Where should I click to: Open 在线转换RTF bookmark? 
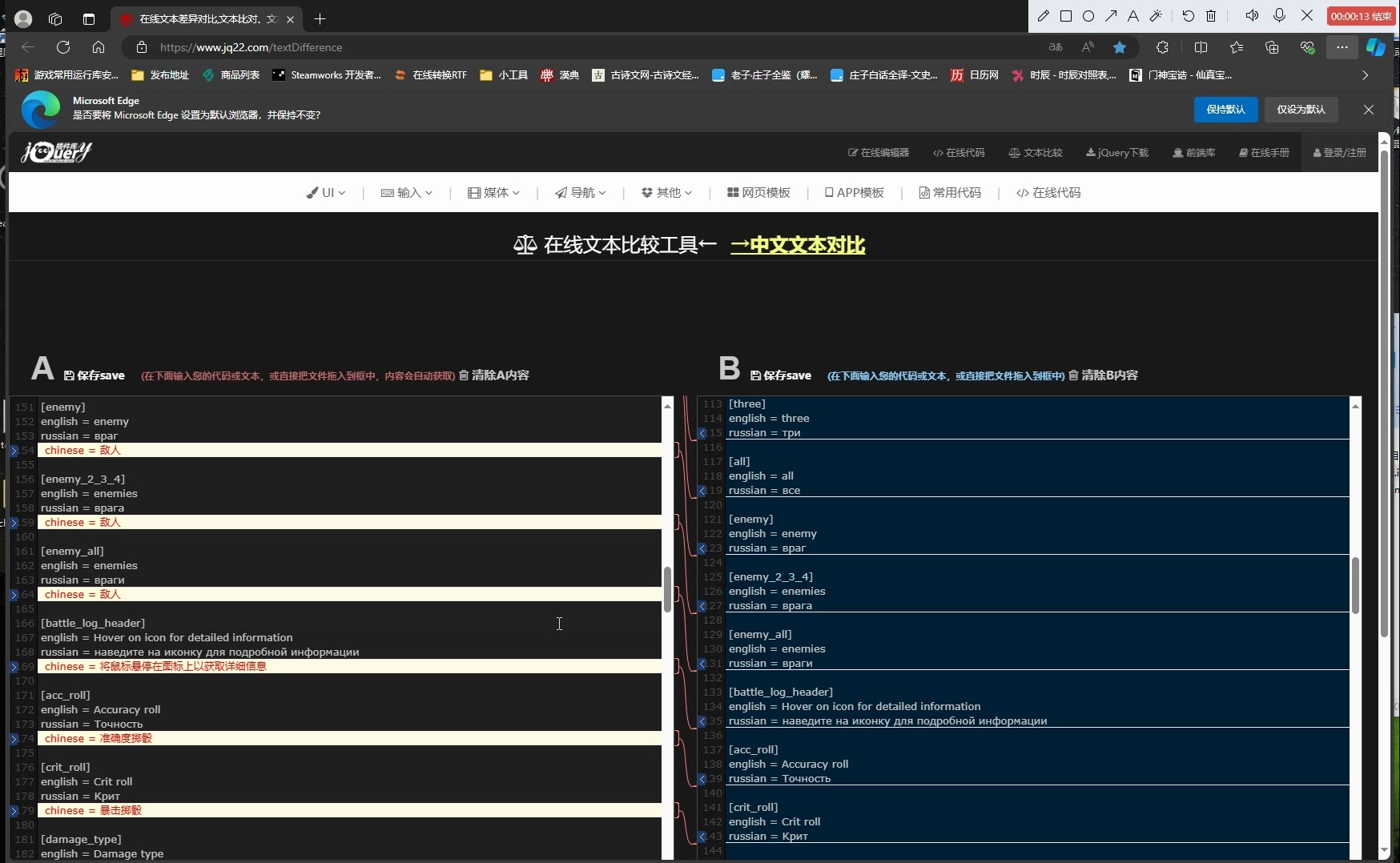[431, 75]
